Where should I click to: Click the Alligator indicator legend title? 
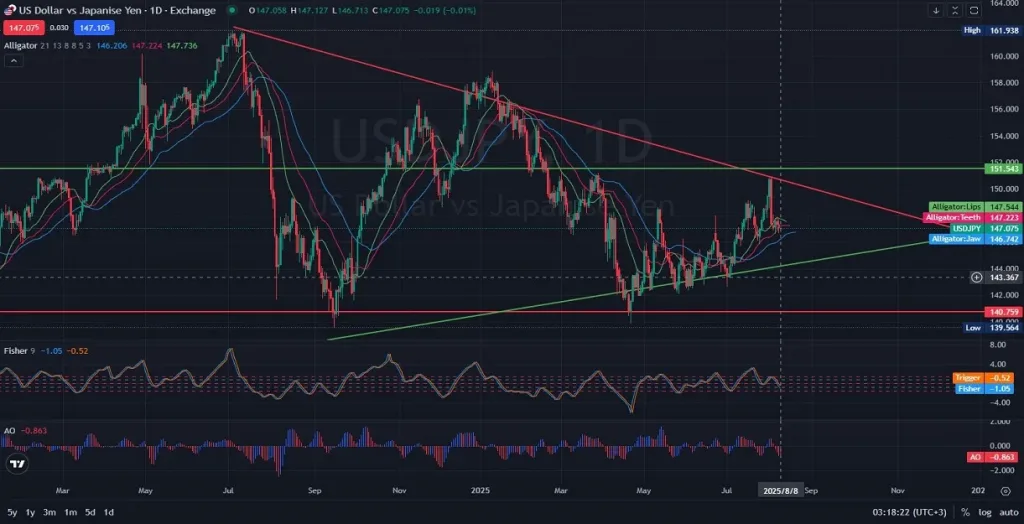click(20, 46)
